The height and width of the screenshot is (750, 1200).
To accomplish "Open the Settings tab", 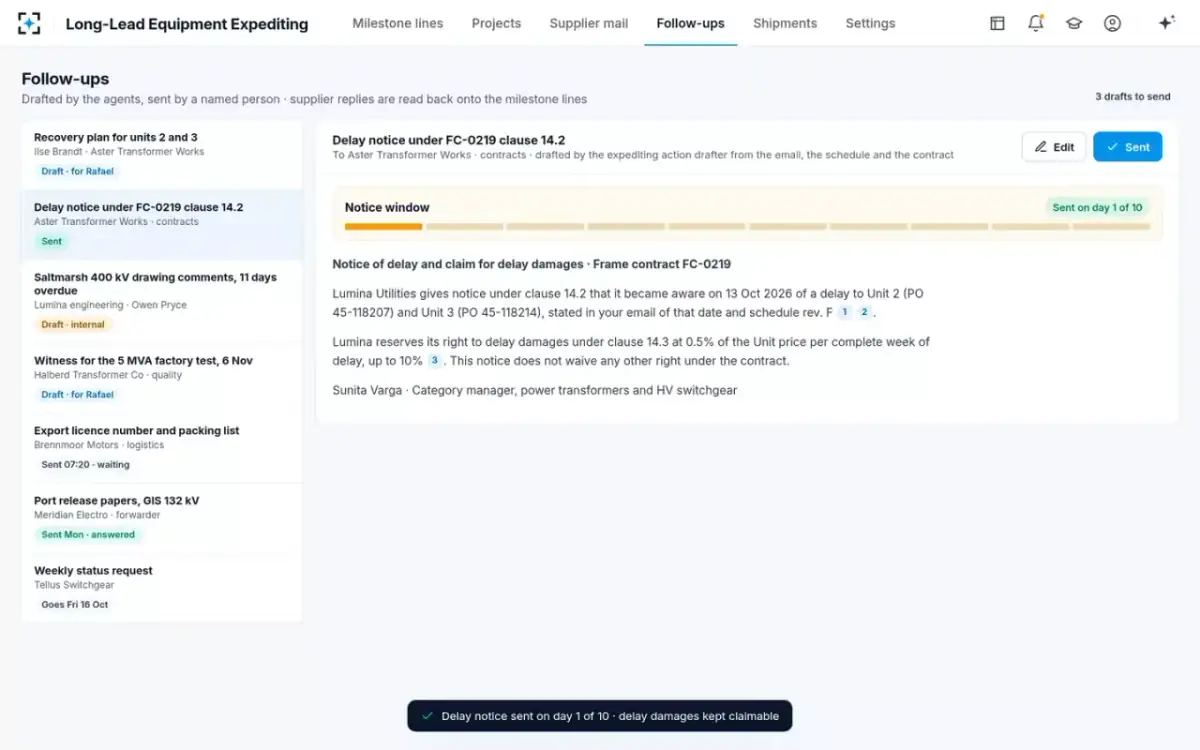I will pos(870,23).
